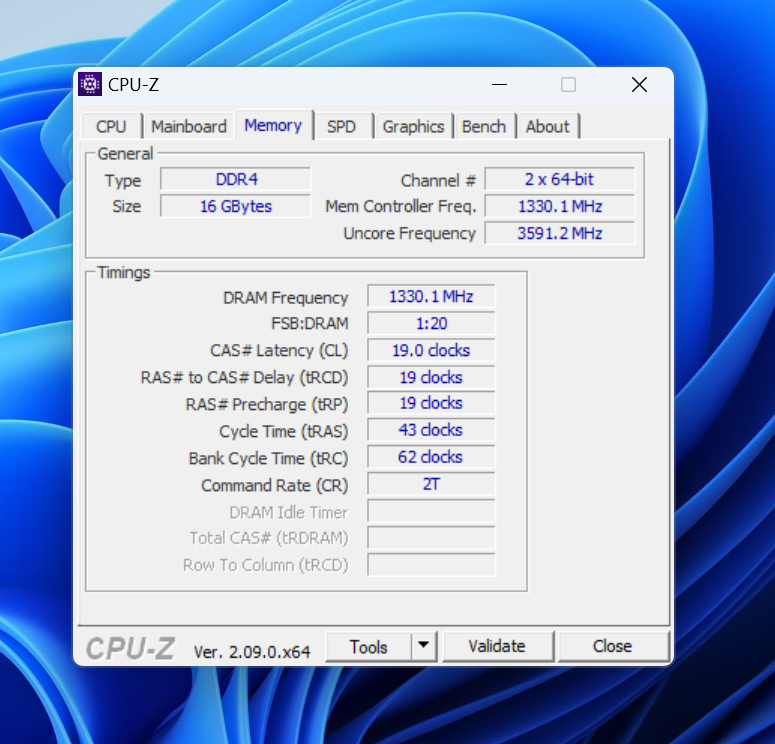The width and height of the screenshot is (775, 744).
Task: Click the DDR4 memory type field
Action: coord(236,179)
